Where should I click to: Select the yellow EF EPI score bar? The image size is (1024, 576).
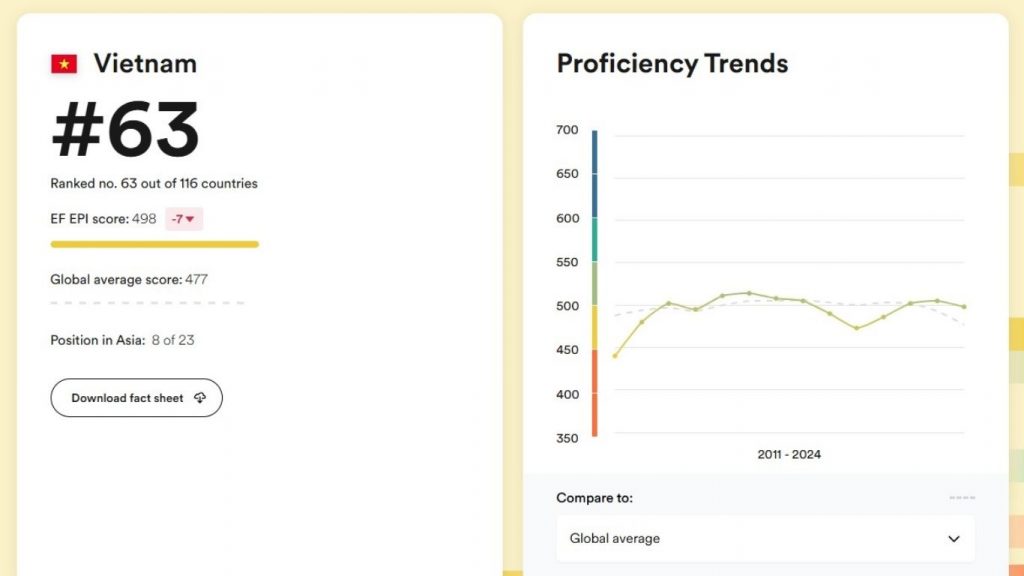pos(154,244)
